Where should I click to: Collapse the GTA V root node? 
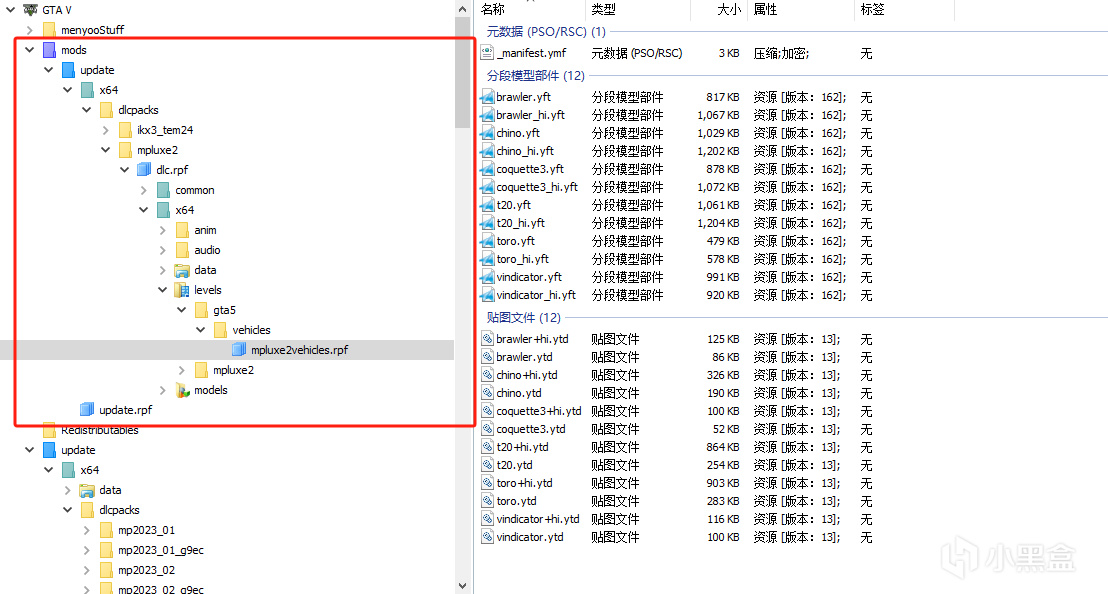[x=11, y=10]
